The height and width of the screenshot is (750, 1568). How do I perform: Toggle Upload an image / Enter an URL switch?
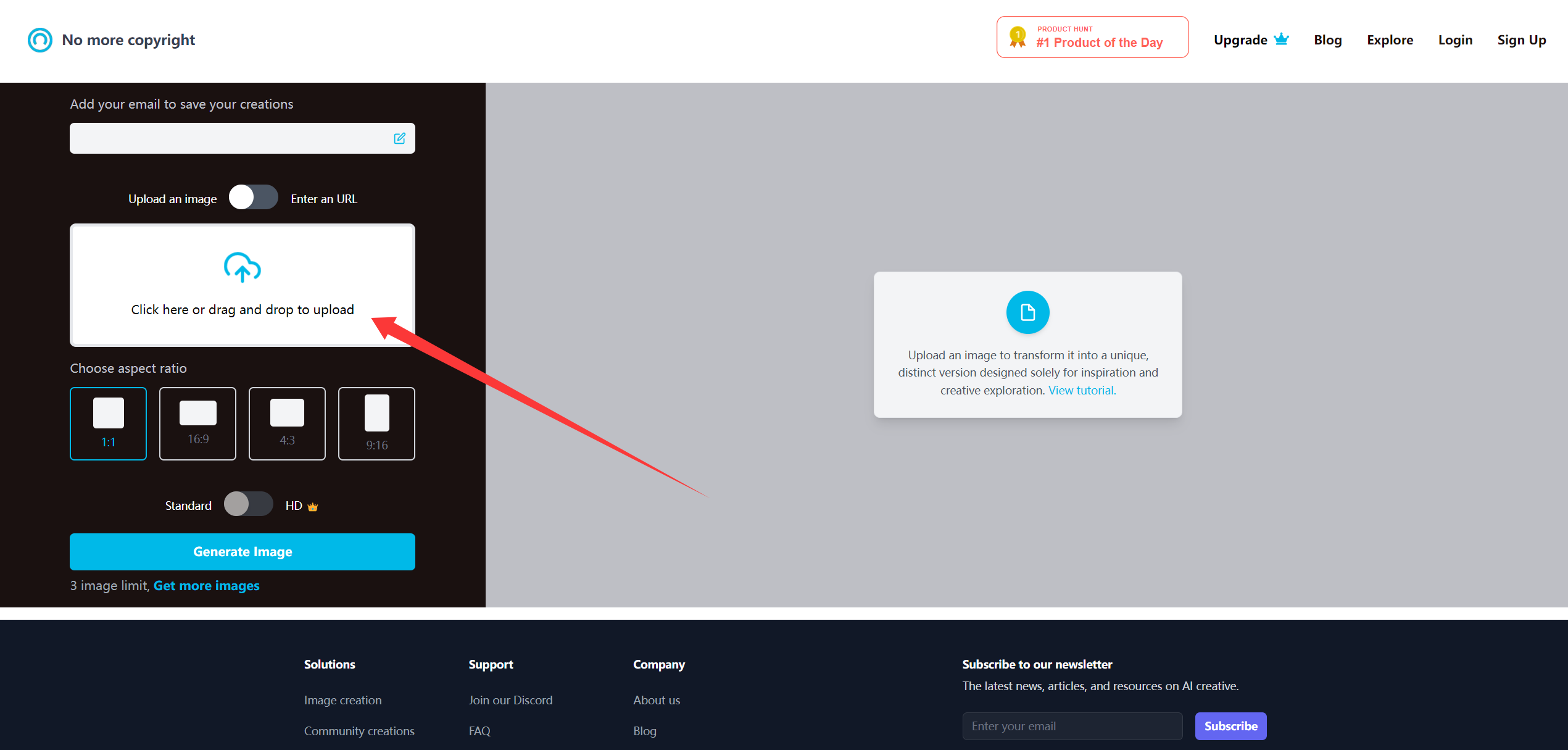(x=253, y=198)
